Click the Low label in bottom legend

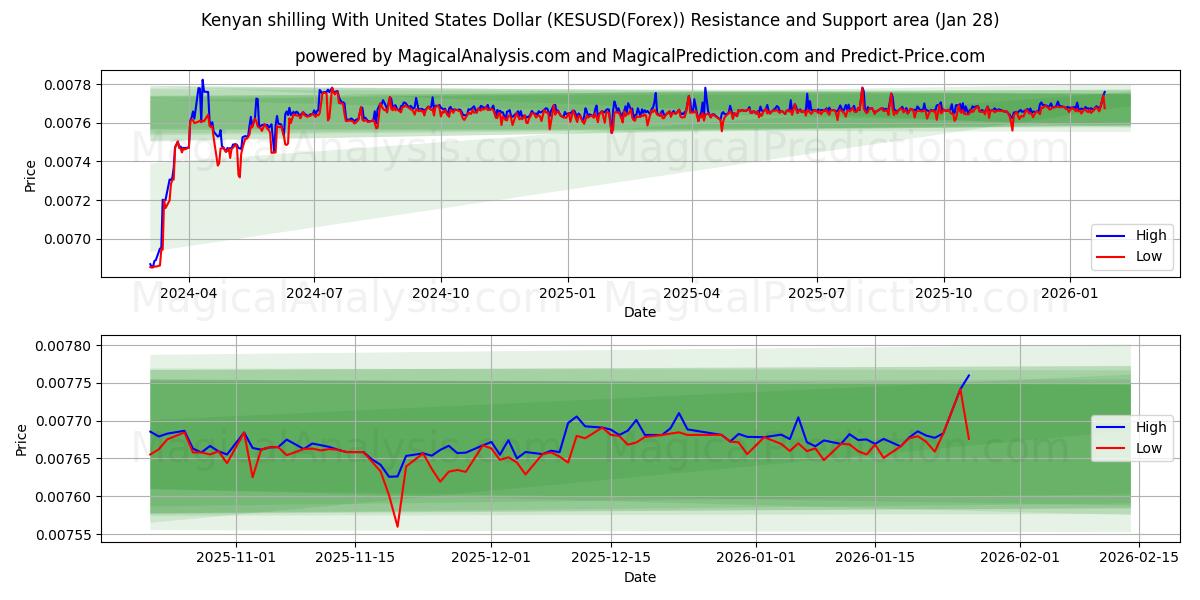1148,450
